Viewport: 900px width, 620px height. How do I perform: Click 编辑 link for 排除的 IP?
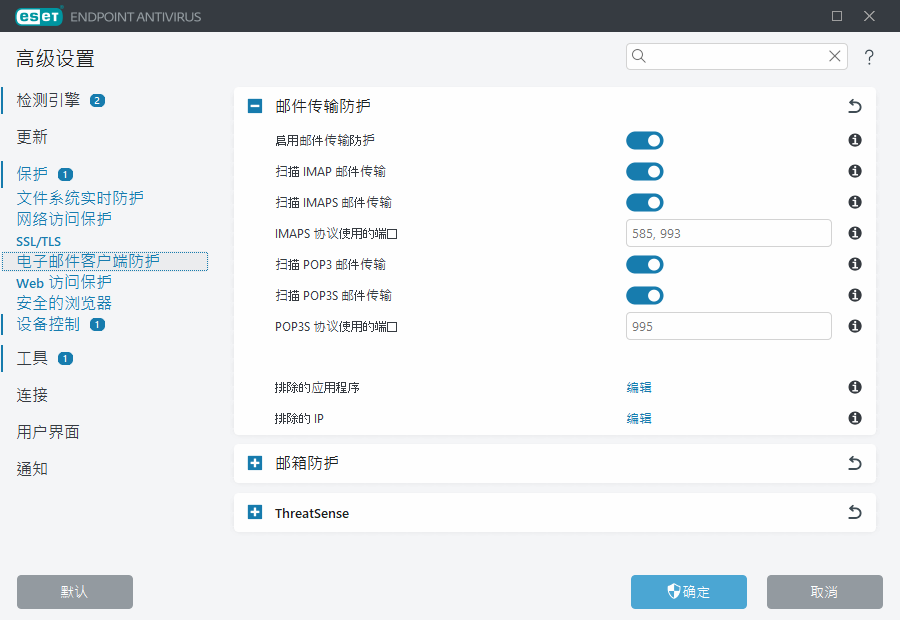(x=639, y=418)
